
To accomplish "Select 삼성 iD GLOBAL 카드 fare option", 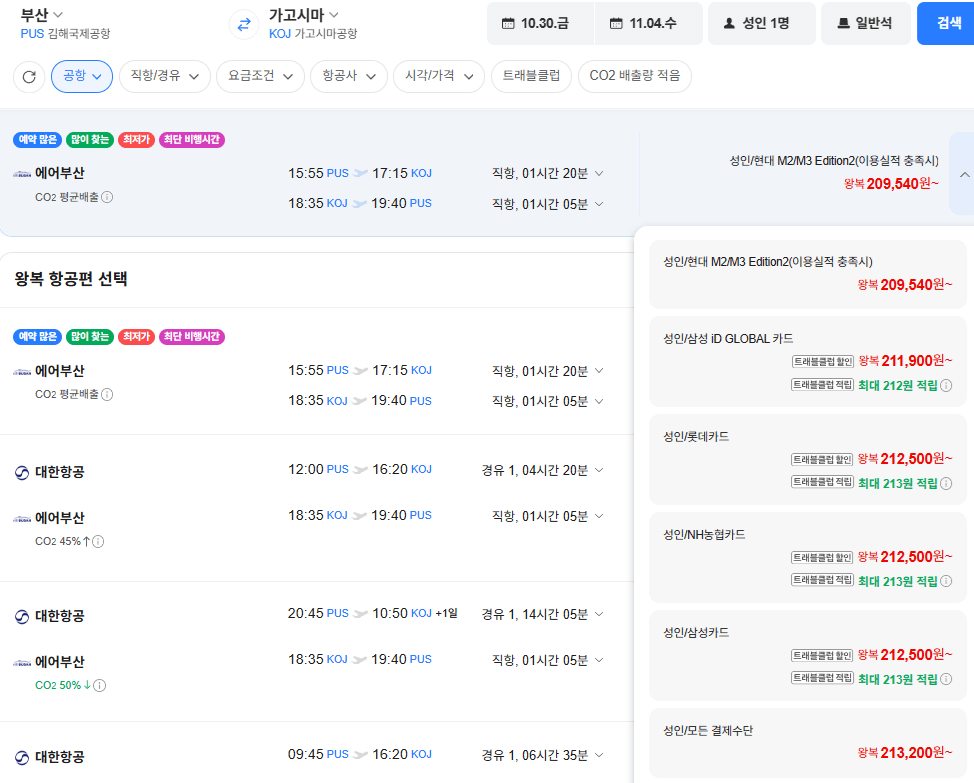I will click(808, 361).
